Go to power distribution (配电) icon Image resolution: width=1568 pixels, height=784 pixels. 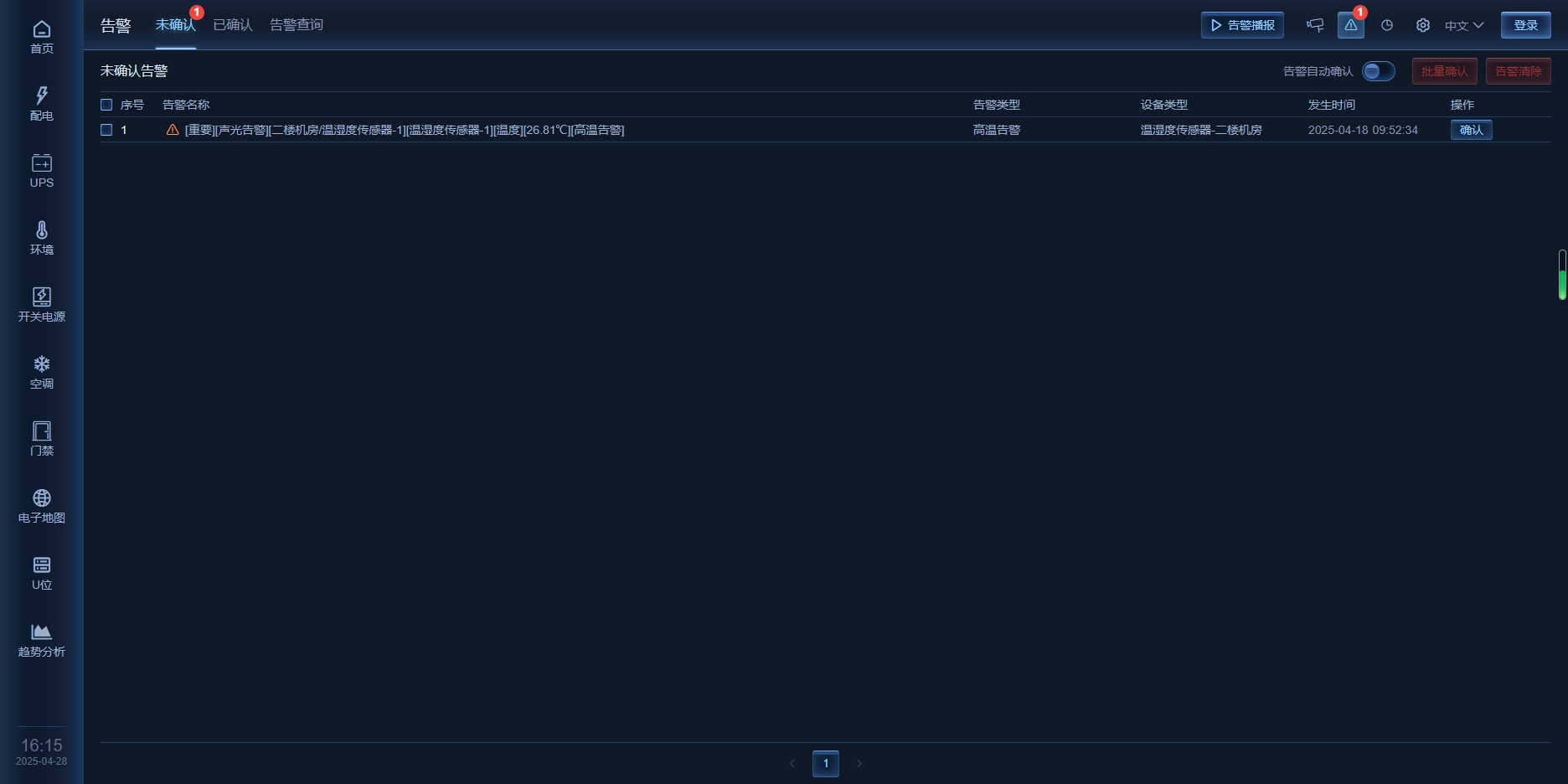42,96
